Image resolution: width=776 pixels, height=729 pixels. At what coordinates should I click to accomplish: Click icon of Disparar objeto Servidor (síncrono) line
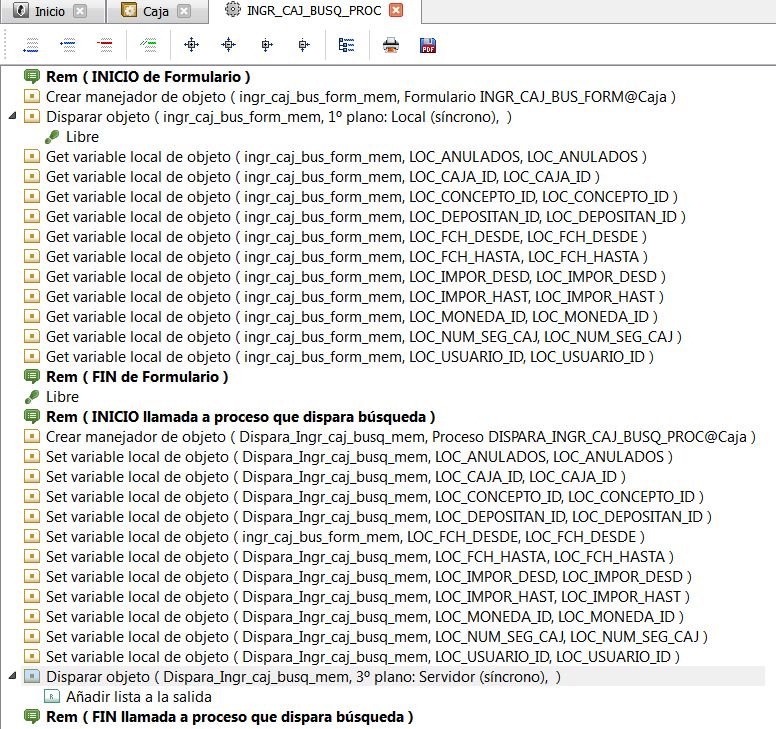click(x=32, y=676)
